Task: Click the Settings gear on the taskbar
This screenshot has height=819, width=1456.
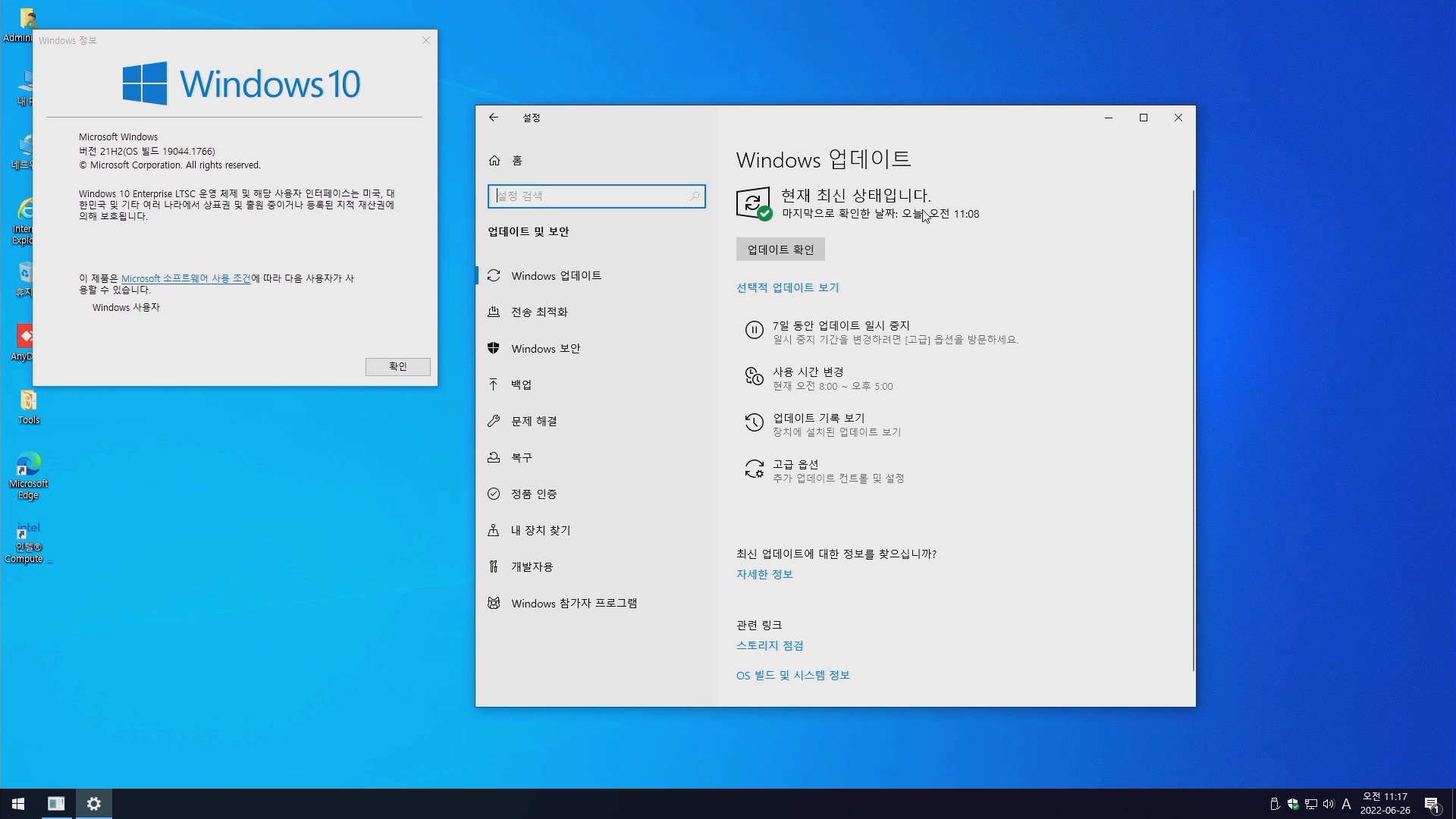Action: coord(94,804)
